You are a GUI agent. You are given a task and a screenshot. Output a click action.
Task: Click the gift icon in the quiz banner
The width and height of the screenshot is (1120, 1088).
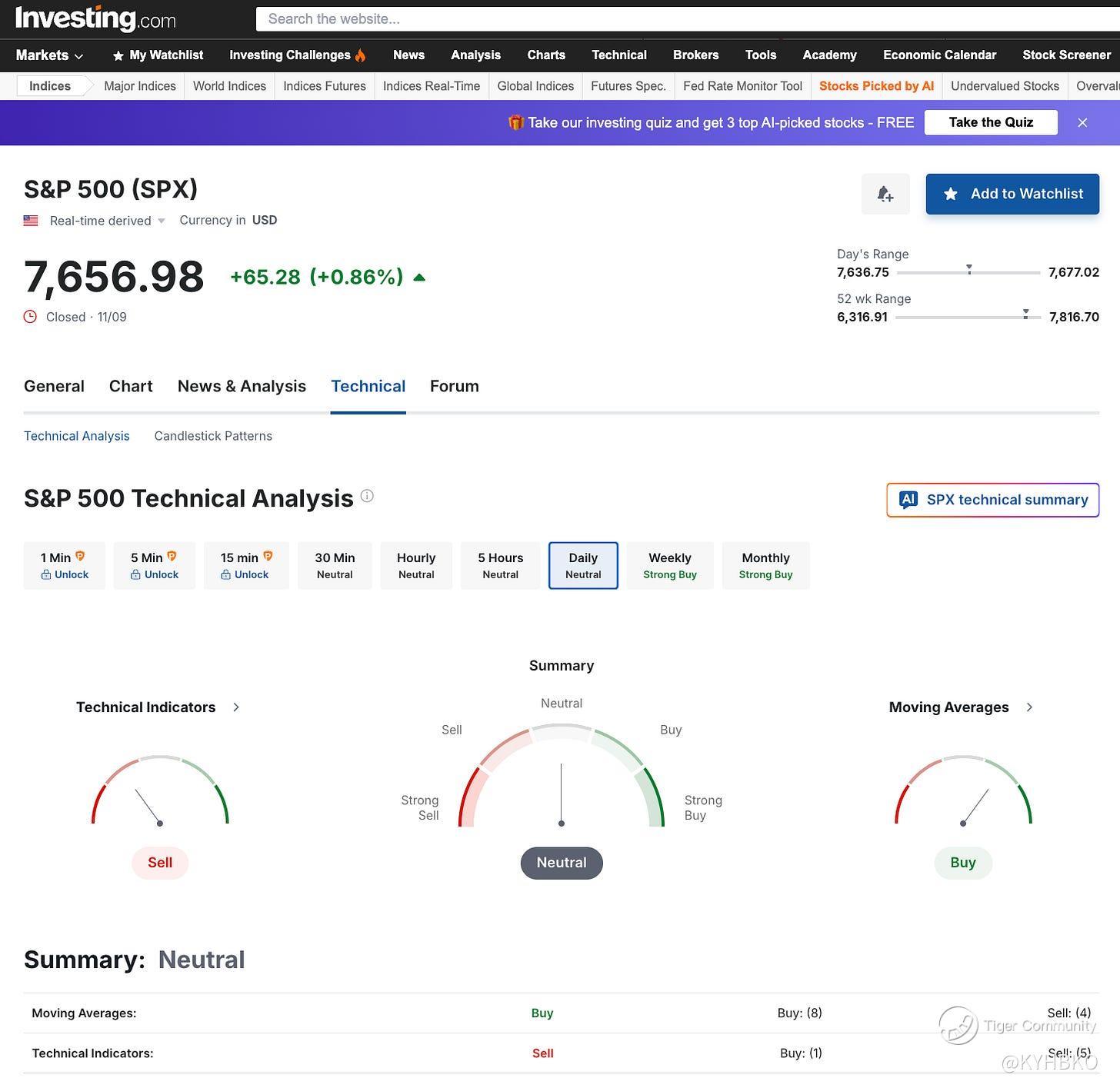click(515, 122)
